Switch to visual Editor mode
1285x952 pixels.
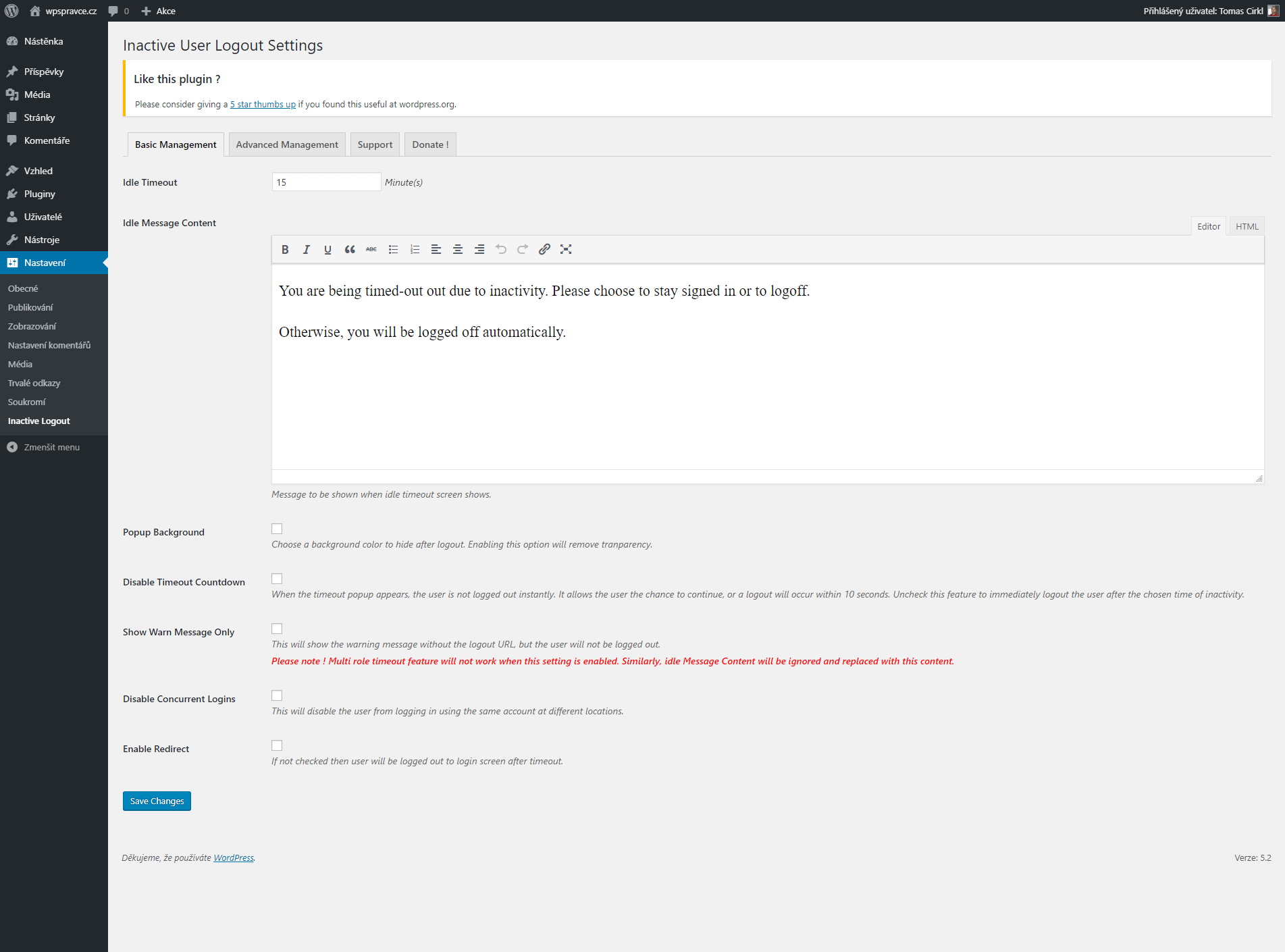(1208, 226)
